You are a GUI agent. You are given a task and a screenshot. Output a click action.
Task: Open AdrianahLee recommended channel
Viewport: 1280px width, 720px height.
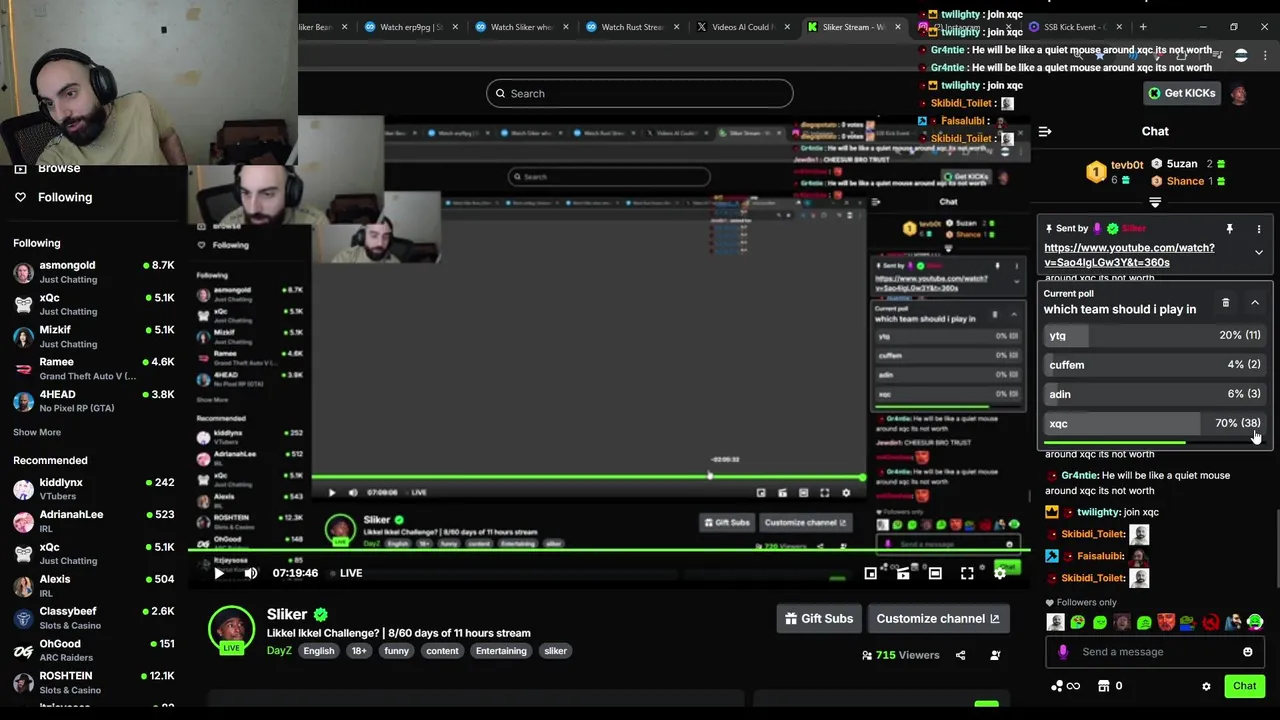(93, 521)
